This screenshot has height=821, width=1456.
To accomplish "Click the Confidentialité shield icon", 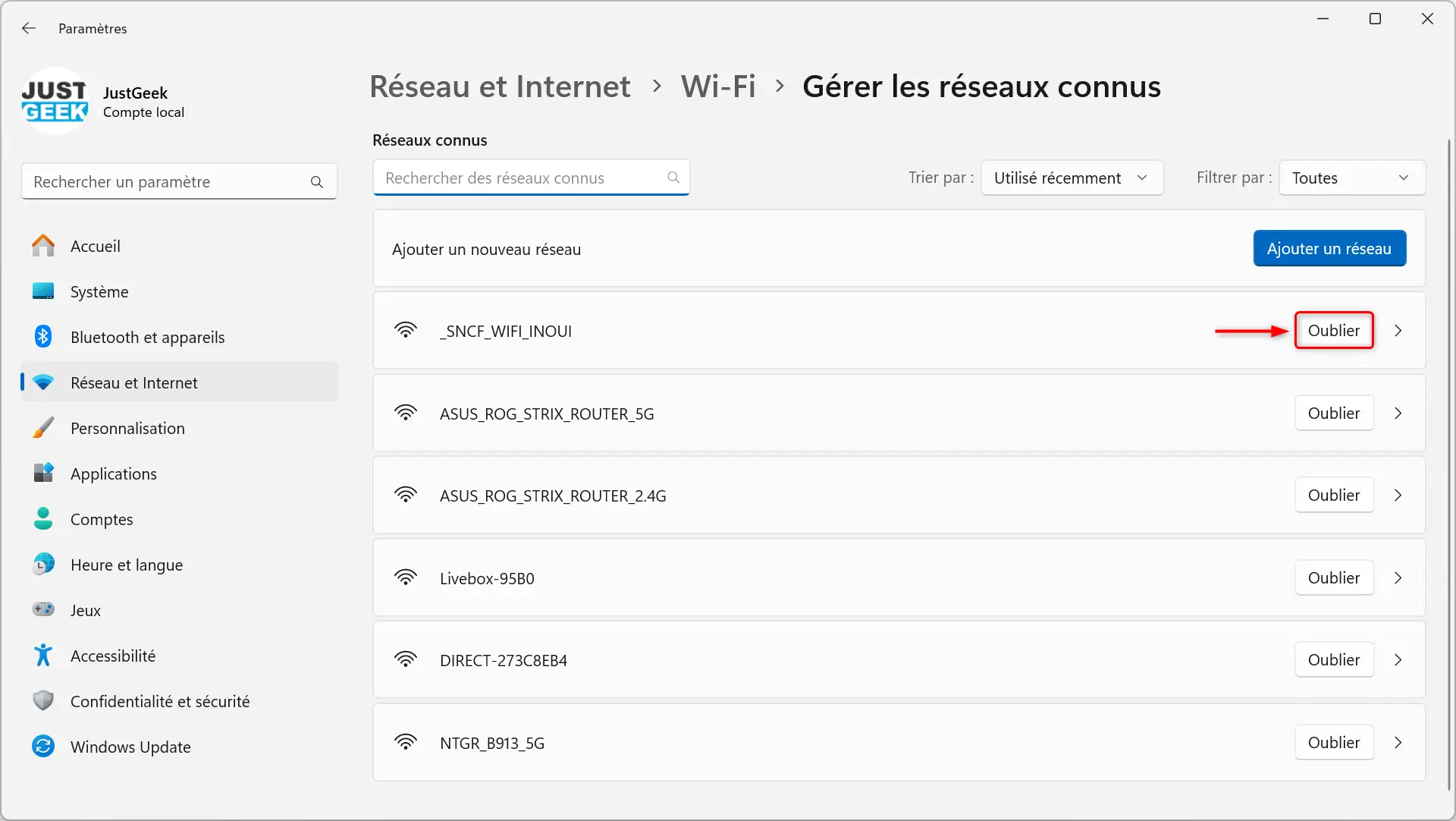I will click(43, 700).
